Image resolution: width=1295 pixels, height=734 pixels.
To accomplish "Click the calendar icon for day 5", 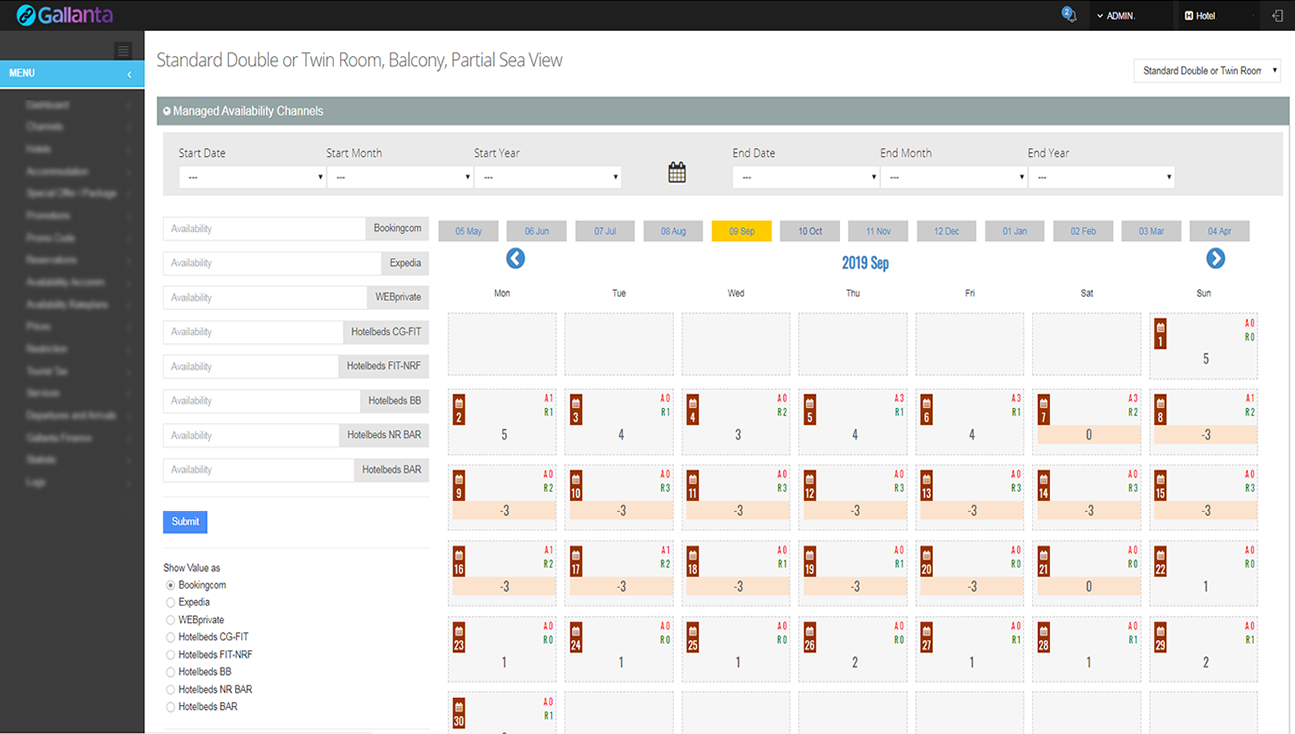I will [x=810, y=410].
